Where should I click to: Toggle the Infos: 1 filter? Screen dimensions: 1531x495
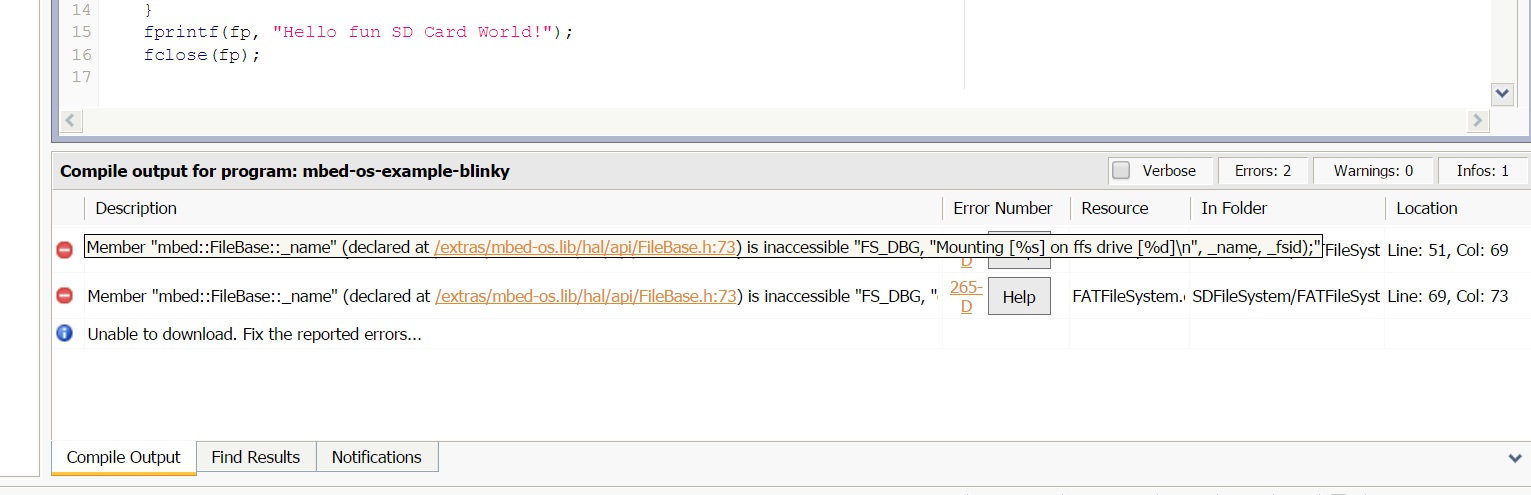click(x=1482, y=171)
